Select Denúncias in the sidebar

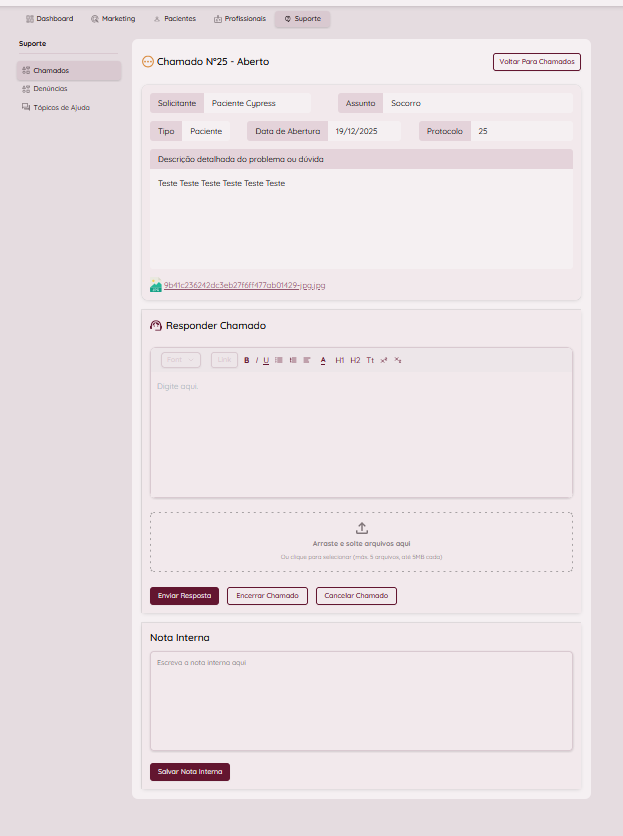(50, 88)
